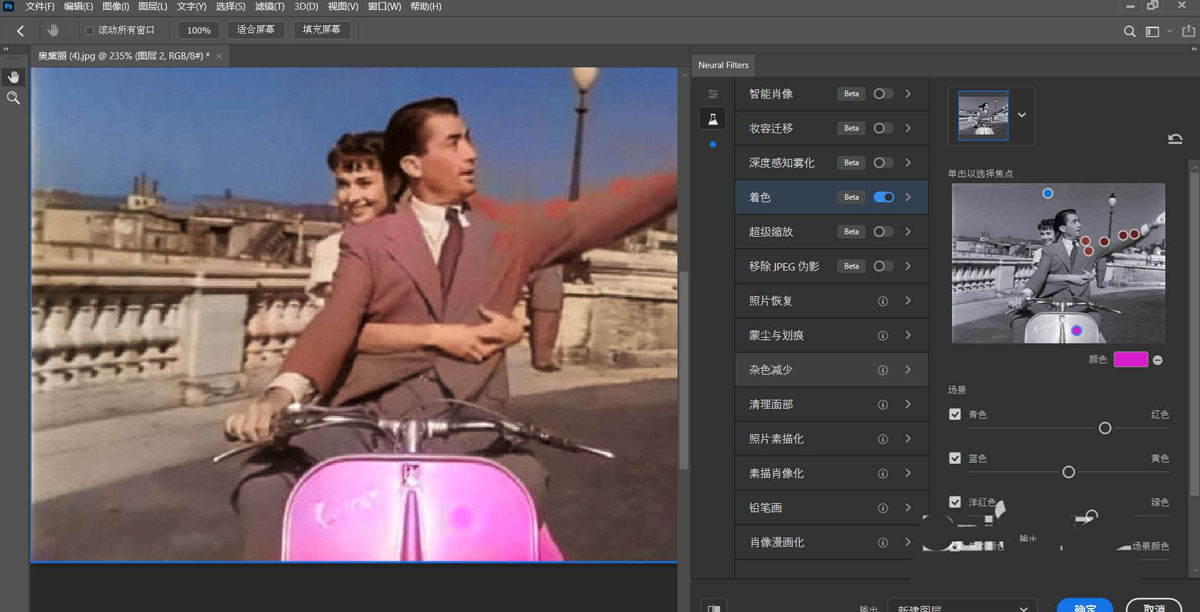
Task: Open the preview thumbnail dropdown arrow
Action: point(1021,115)
